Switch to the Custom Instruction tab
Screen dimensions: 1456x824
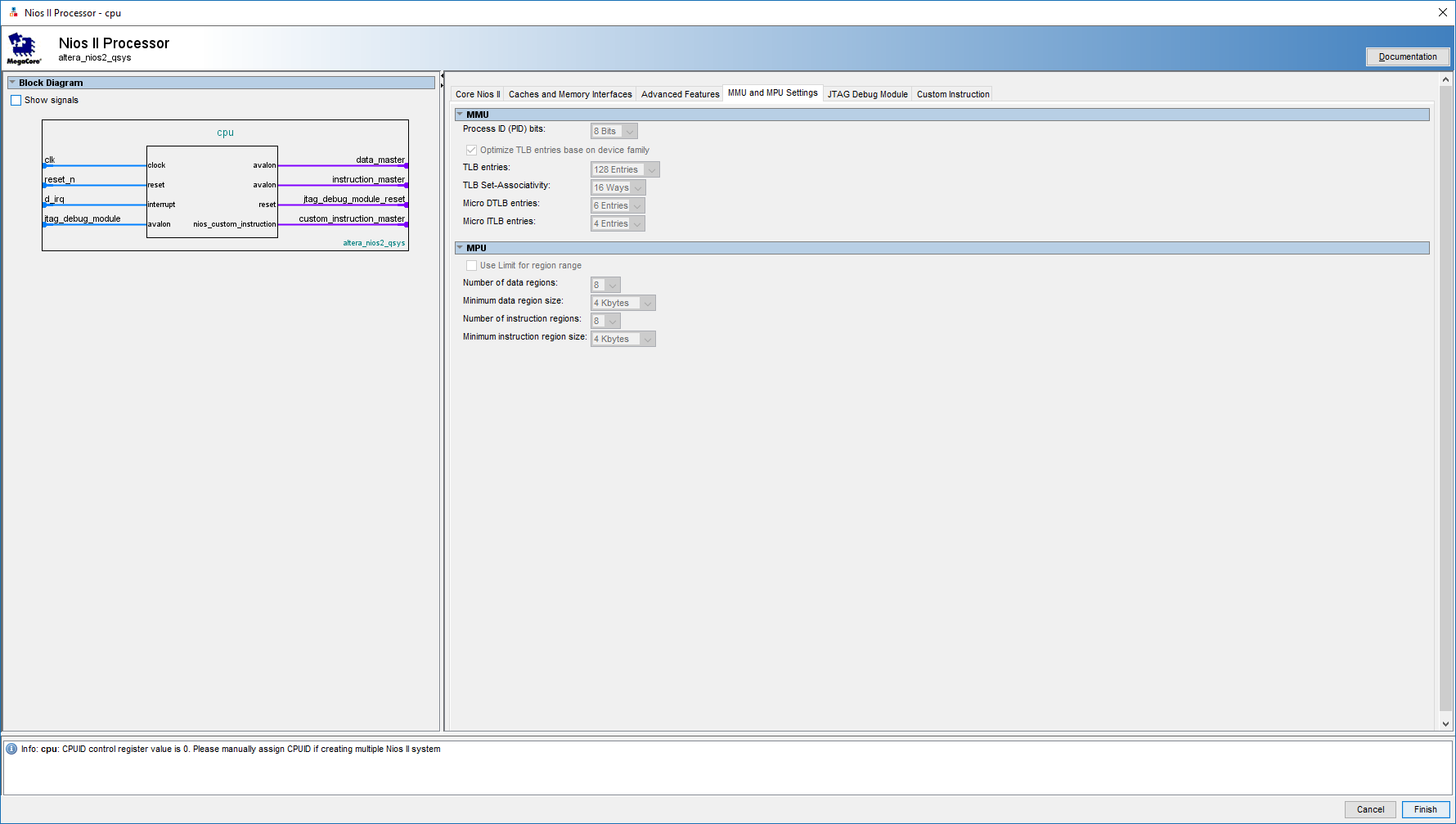pos(952,93)
